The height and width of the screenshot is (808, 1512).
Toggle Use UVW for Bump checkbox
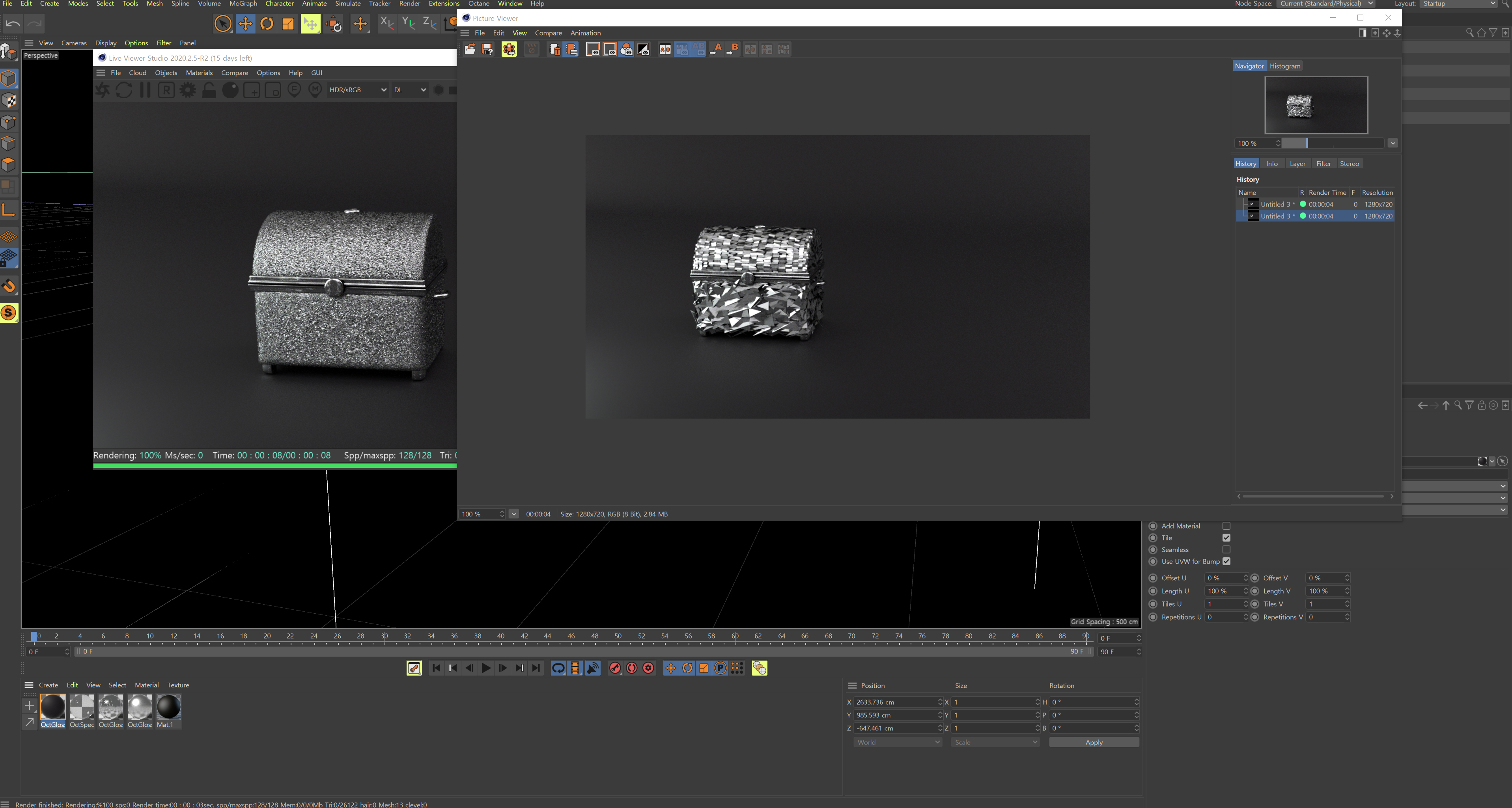tap(1226, 562)
